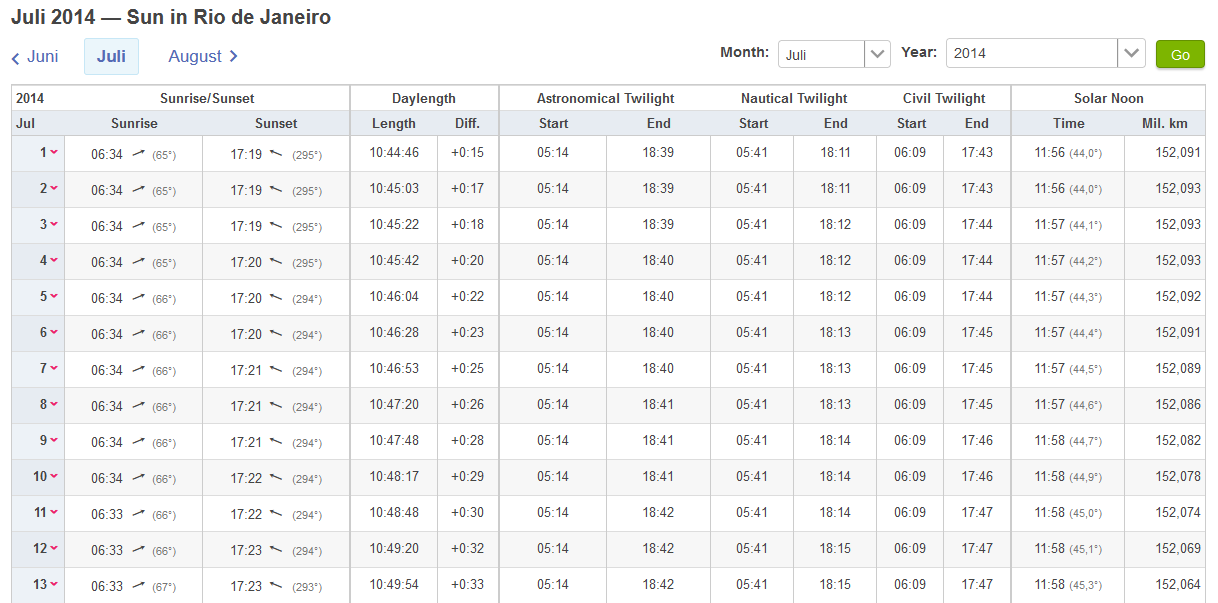The image size is (1218, 603).
Task: Select distance value 152,064
Action: [x=1178, y=585]
